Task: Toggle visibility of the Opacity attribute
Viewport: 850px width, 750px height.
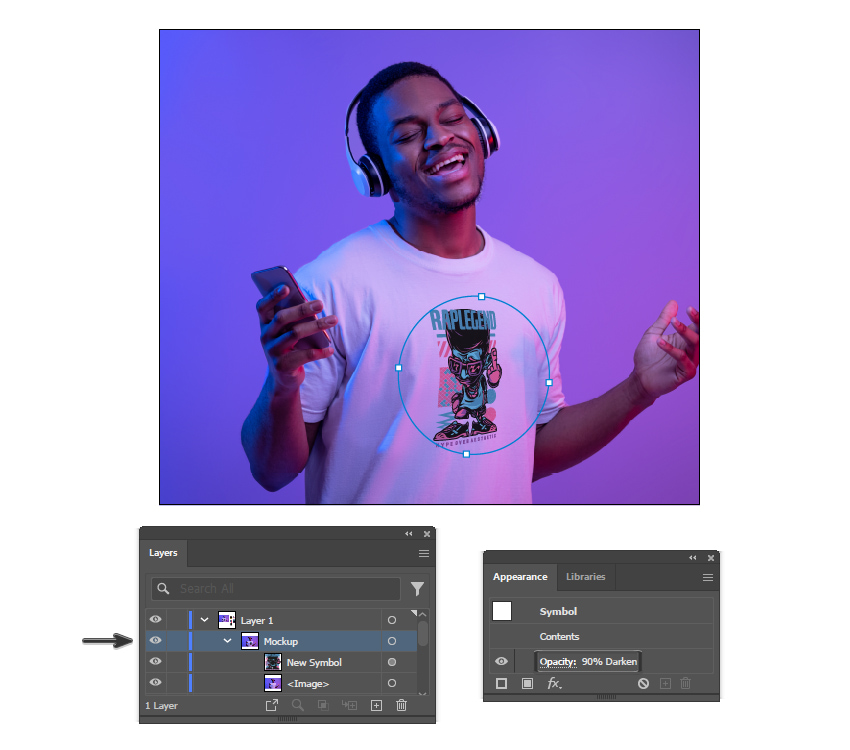Action: (x=502, y=661)
